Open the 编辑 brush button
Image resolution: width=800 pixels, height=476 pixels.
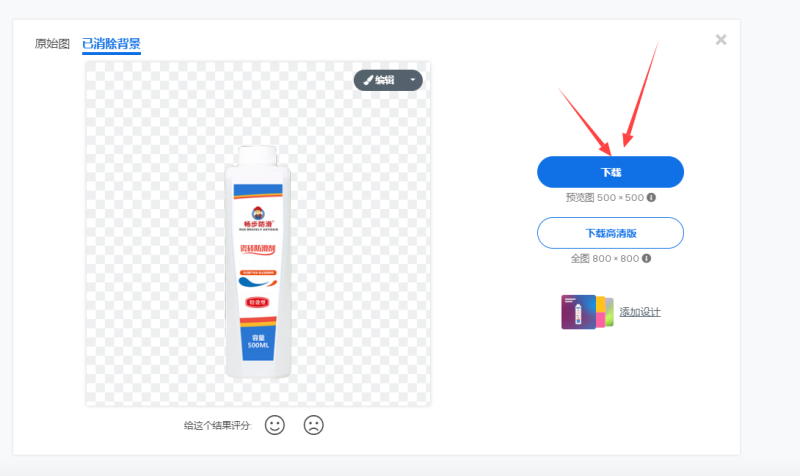point(379,80)
